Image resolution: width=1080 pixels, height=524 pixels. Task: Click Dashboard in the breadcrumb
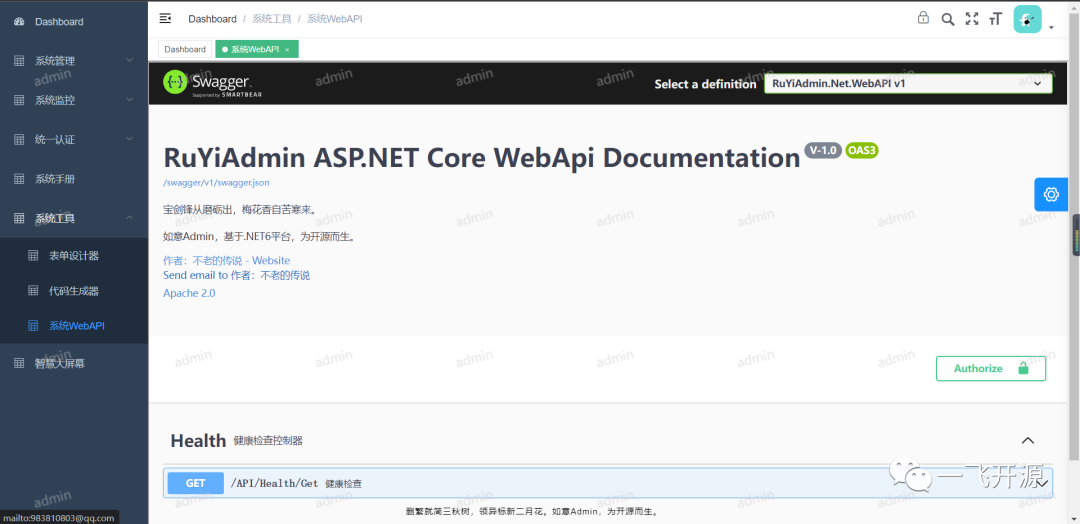click(212, 19)
